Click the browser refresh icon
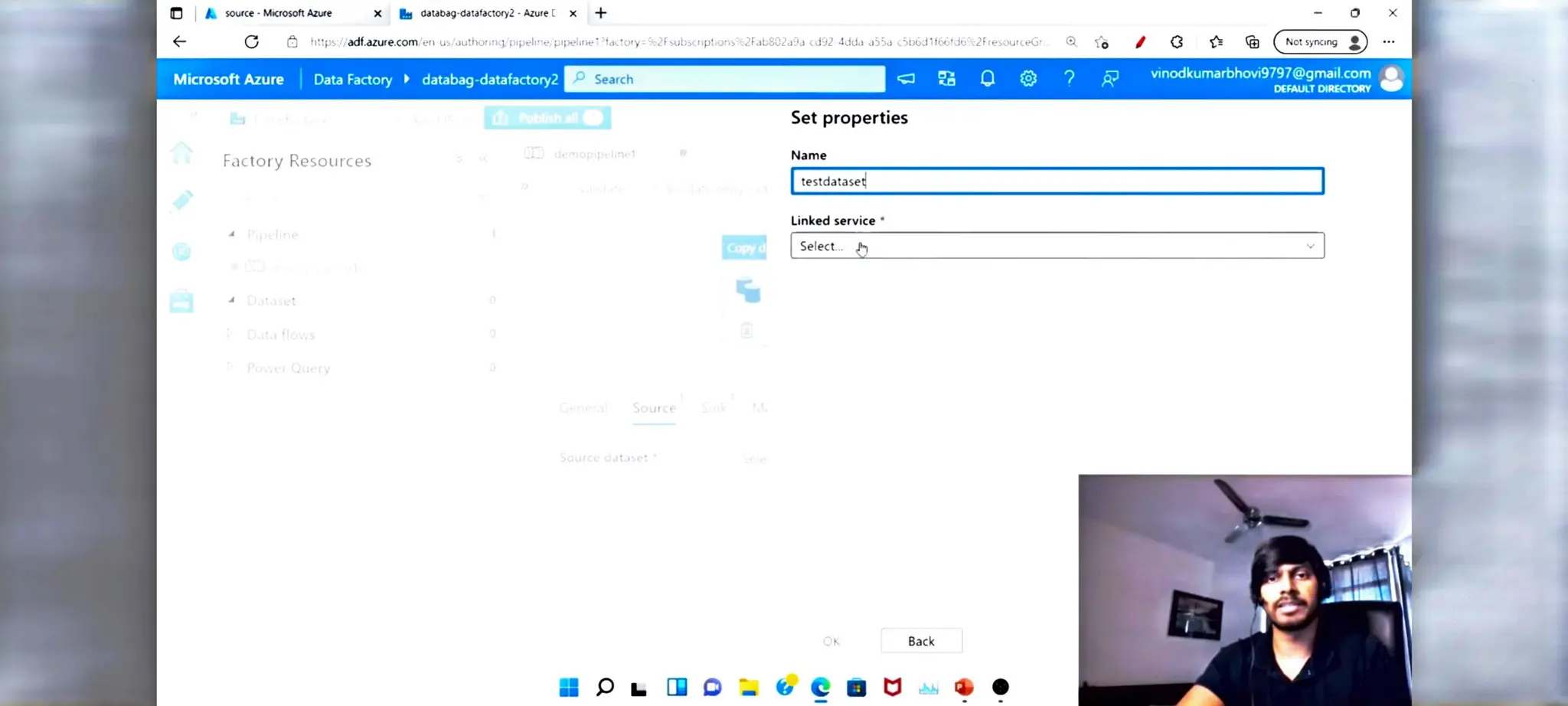 pyautogui.click(x=251, y=42)
